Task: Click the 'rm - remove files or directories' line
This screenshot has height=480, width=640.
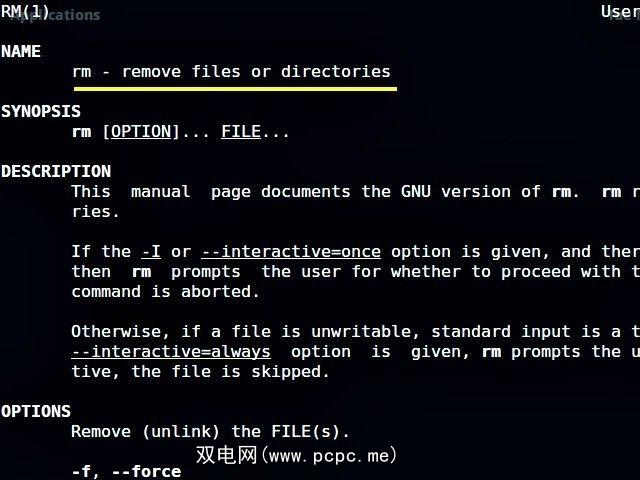Action: click(231, 71)
